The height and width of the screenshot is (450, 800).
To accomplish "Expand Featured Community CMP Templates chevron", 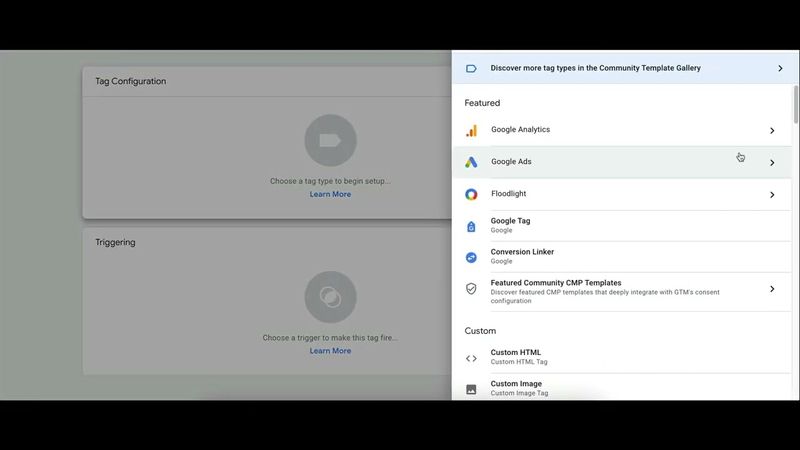I will click(772, 289).
